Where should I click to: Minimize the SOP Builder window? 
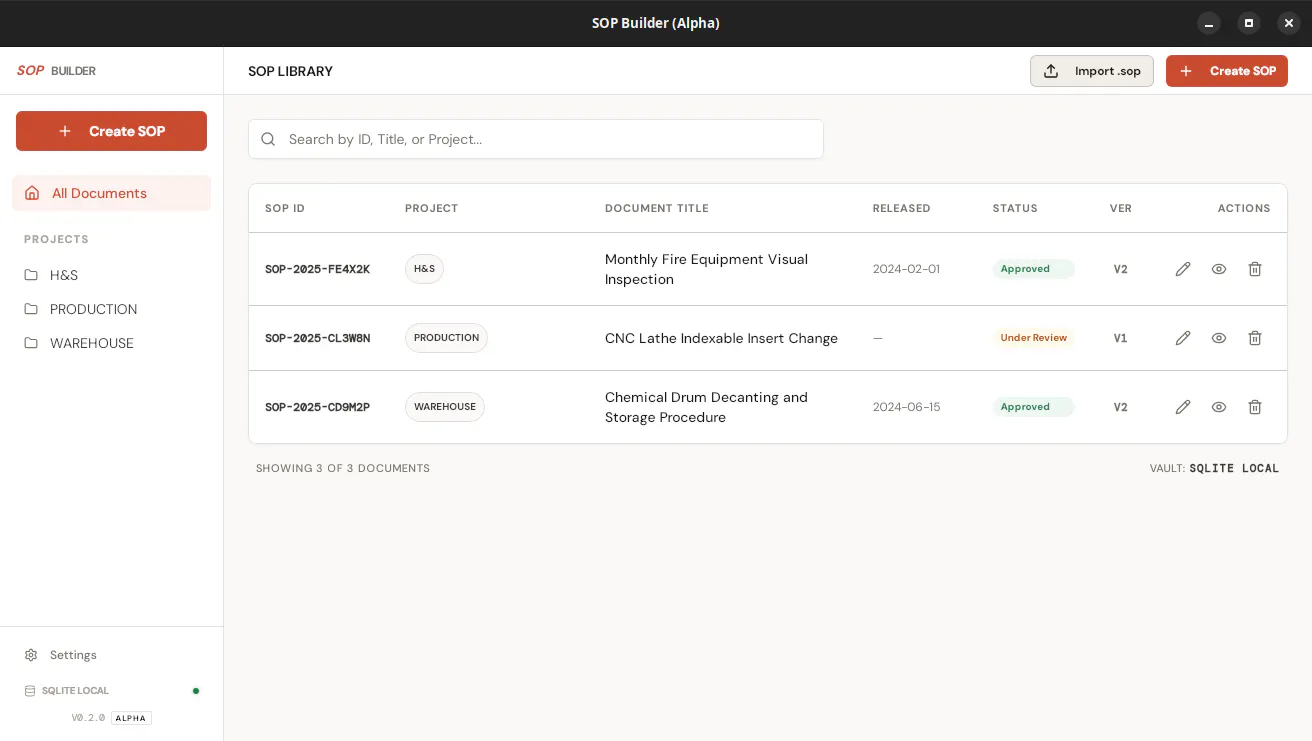point(1209,23)
